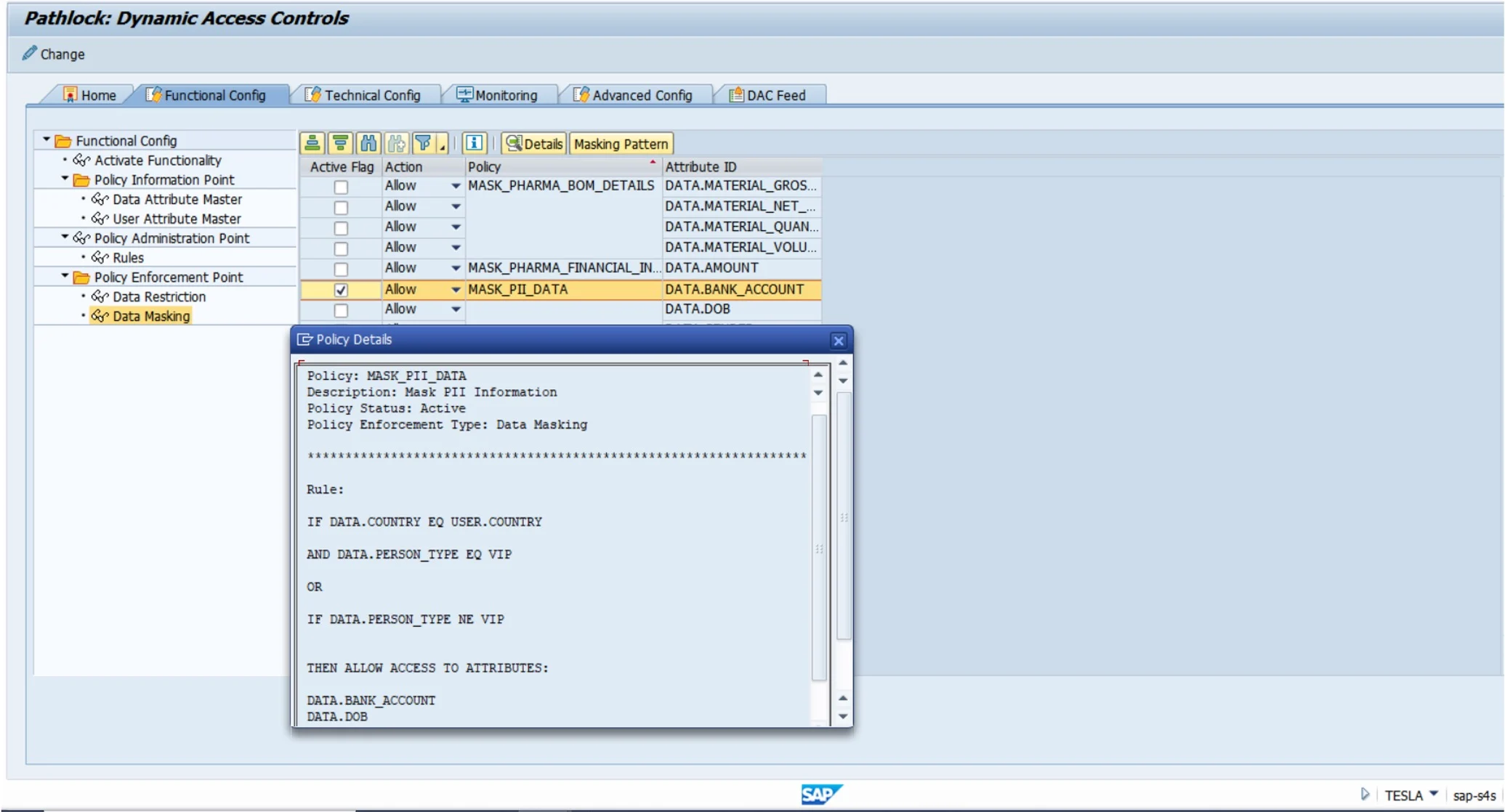Screen dimensions: 1505x812
Task: Switch to the Home tab
Action: coord(89,95)
